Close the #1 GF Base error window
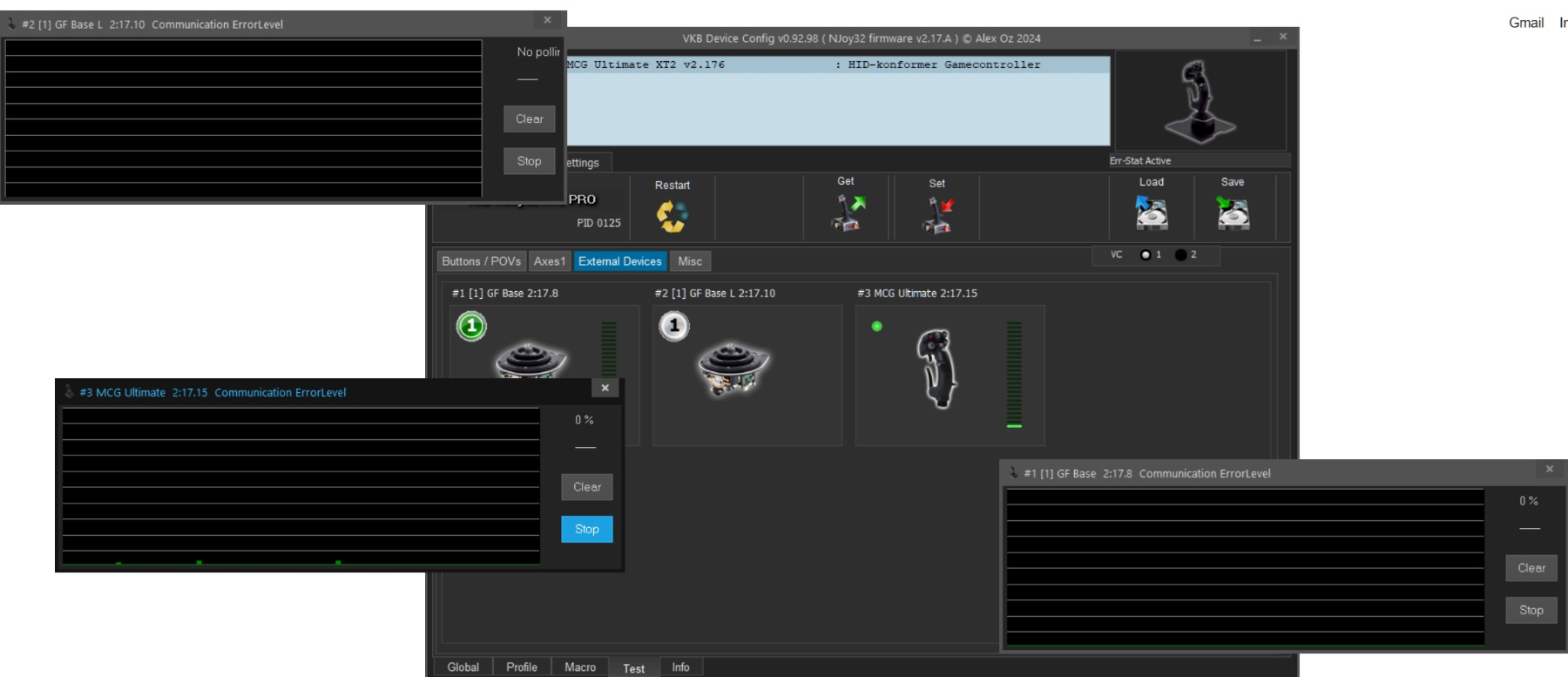This screenshot has width=1568, height=677. coord(1550,469)
